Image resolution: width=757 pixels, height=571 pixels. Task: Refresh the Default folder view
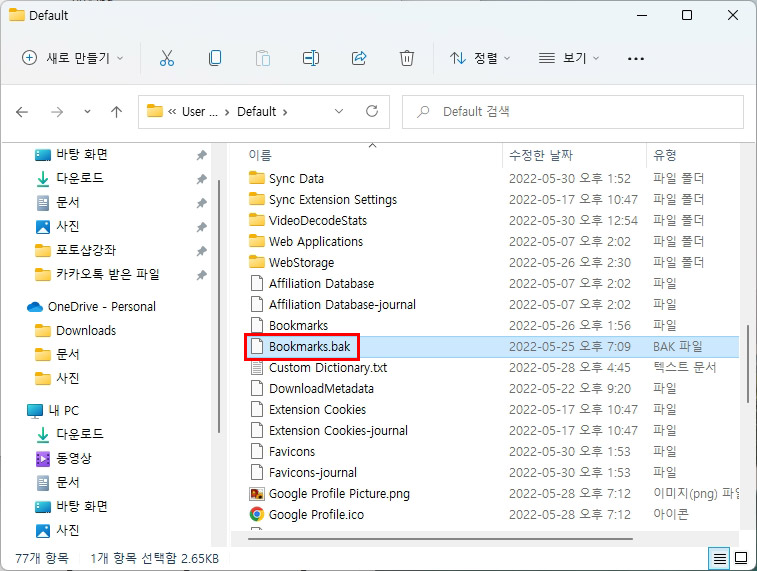click(372, 111)
